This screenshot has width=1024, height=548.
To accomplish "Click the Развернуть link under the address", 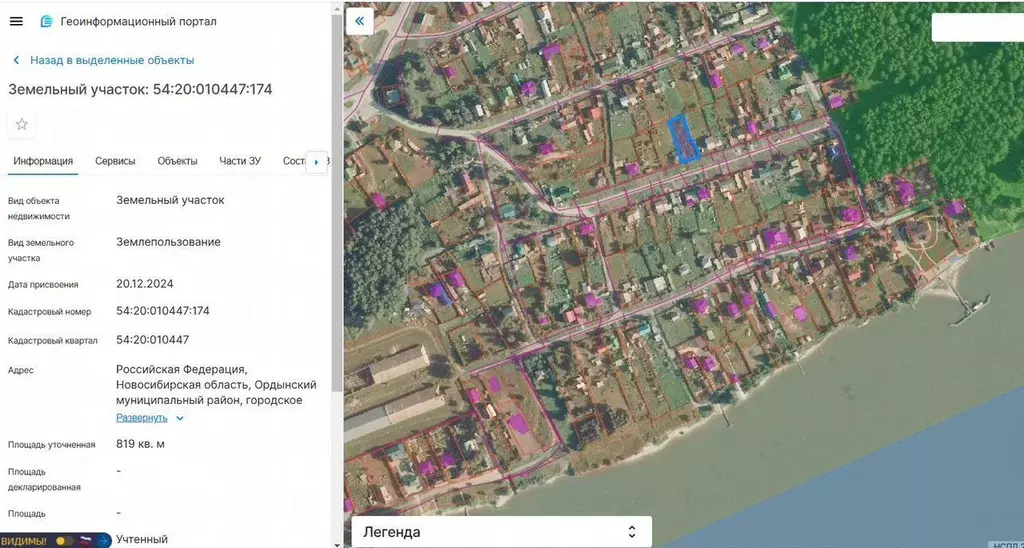I will pyautogui.click(x=141, y=418).
